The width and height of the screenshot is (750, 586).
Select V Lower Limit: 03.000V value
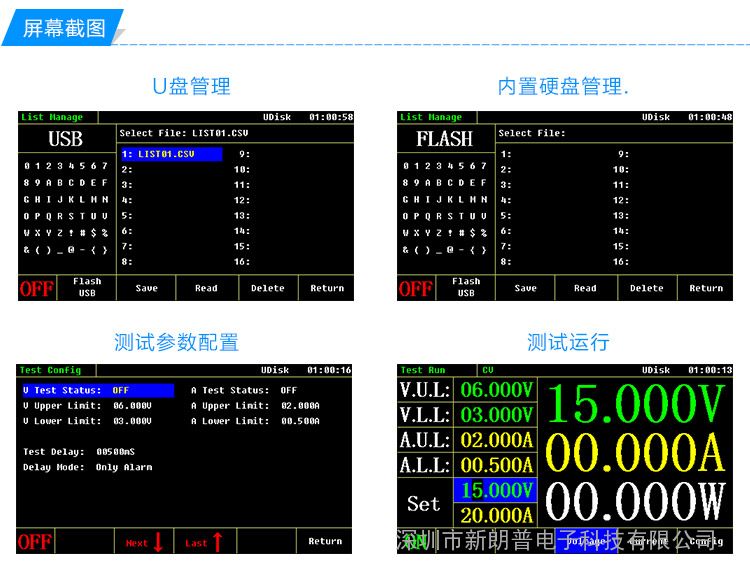point(132,421)
